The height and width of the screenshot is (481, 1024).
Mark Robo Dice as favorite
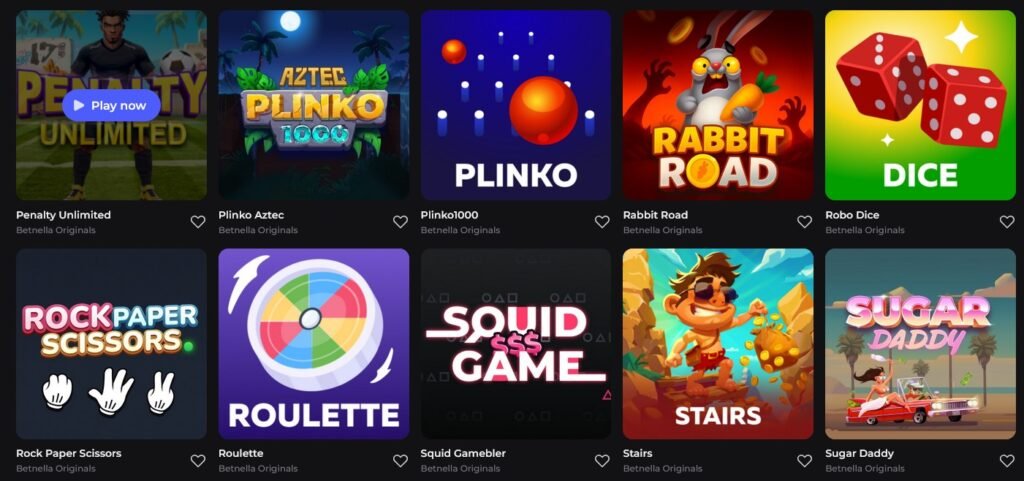coord(1007,222)
